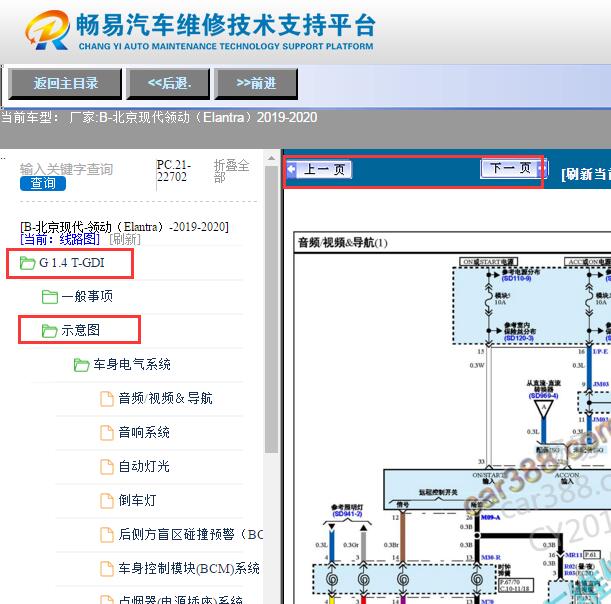The height and width of the screenshot is (604, 611).
Task: Select 示意图 tree label
Action: tap(81, 330)
